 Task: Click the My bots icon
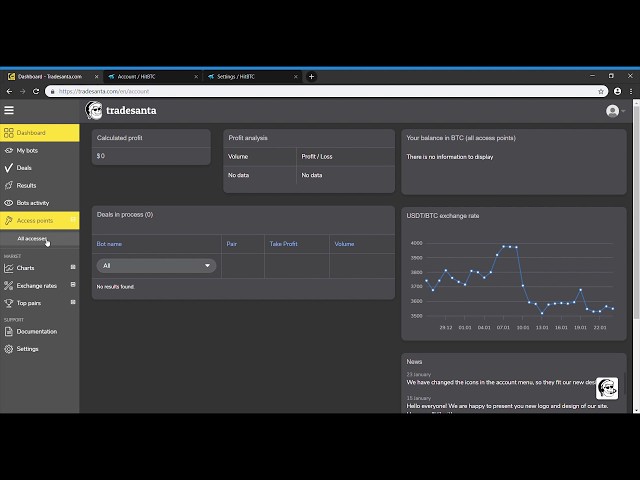9,150
